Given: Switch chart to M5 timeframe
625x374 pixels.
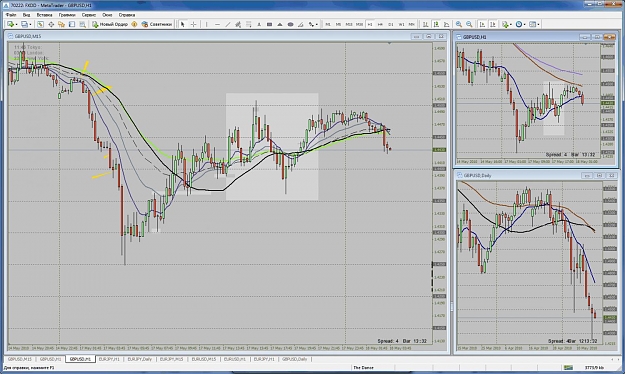Looking at the screenshot, I should (x=338, y=24).
